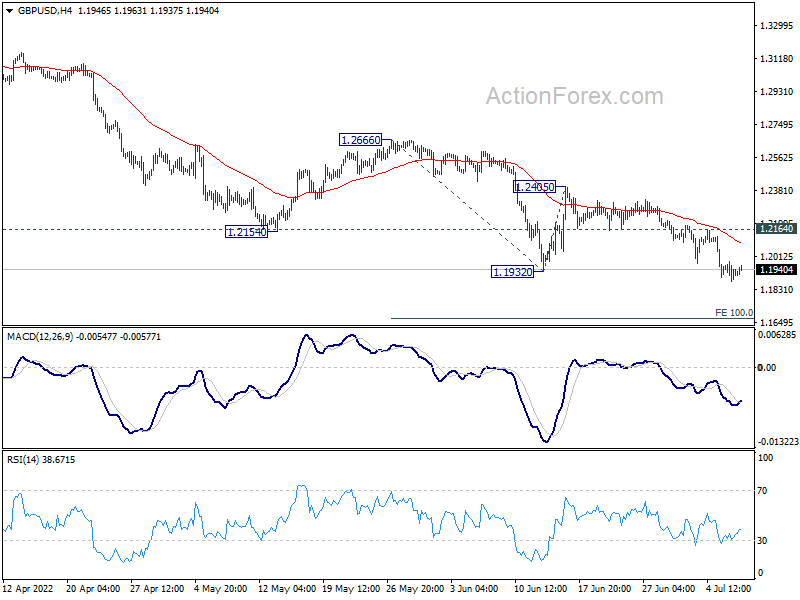Select the 1.19320 price label

[513, 272]
